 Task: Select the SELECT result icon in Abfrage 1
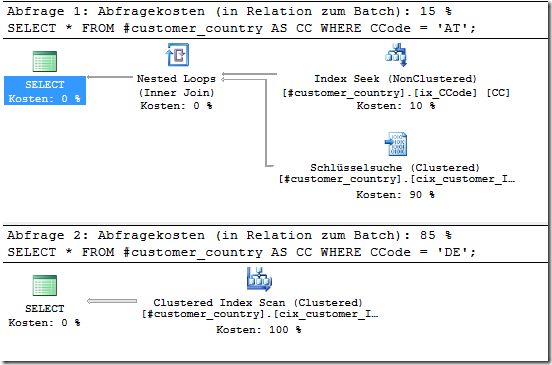[44, 61]
